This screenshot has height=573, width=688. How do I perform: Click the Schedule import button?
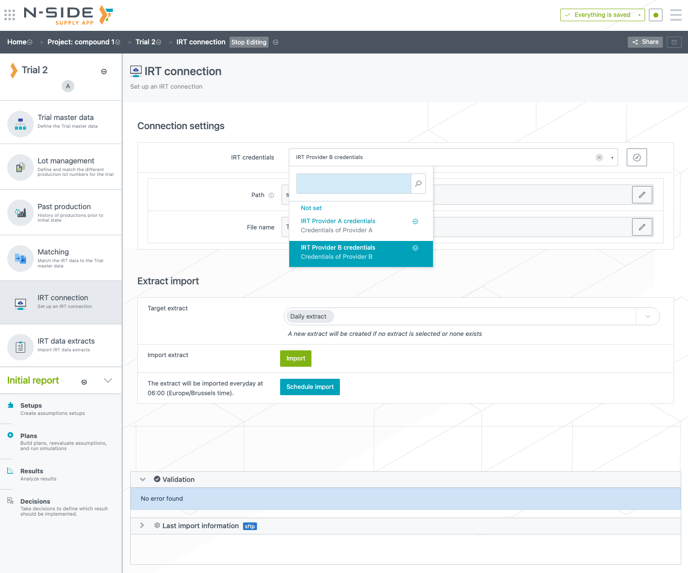pyautogui.click(x=309, y=386)
